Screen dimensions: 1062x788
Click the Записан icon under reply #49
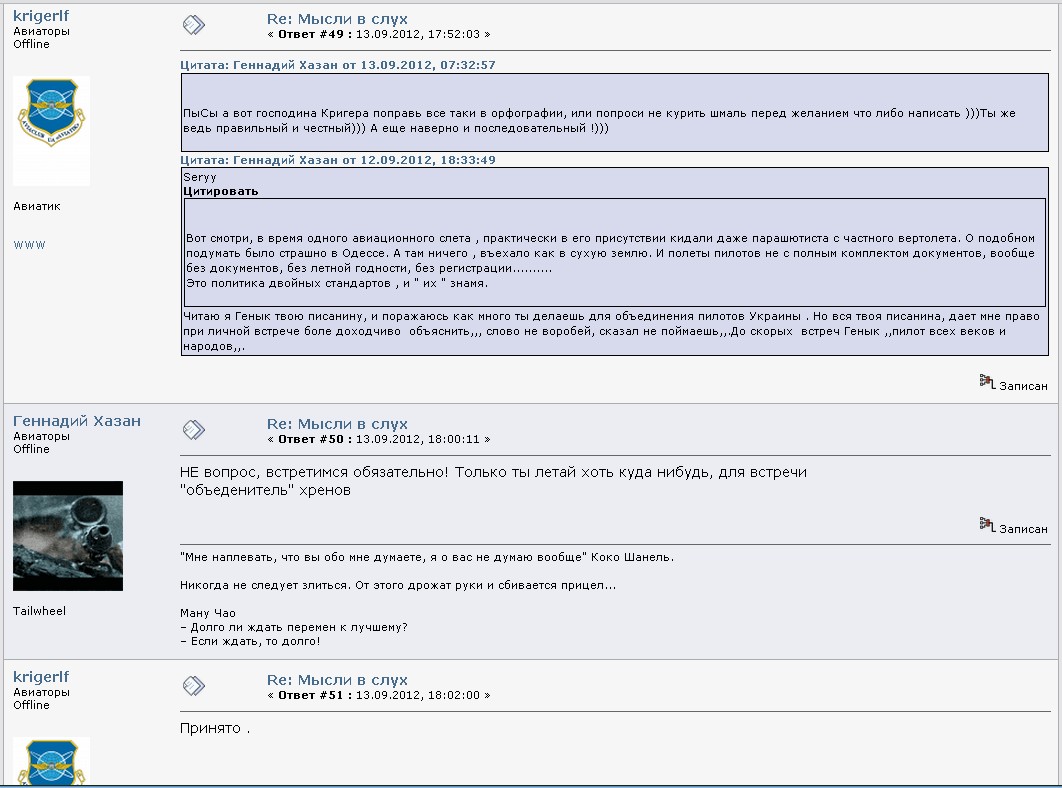(x=987, y=381)
